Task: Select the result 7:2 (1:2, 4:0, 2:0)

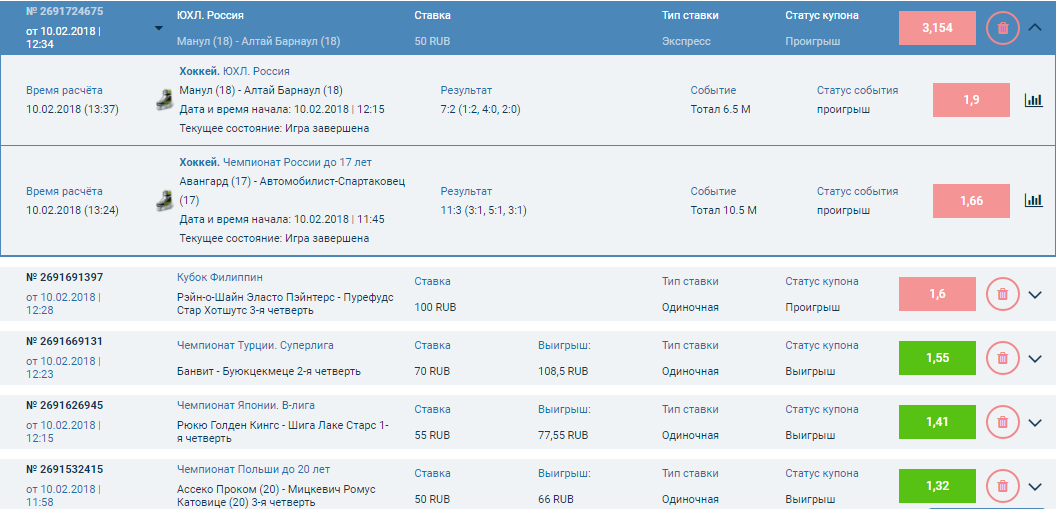Action: (x=481, y=110)
